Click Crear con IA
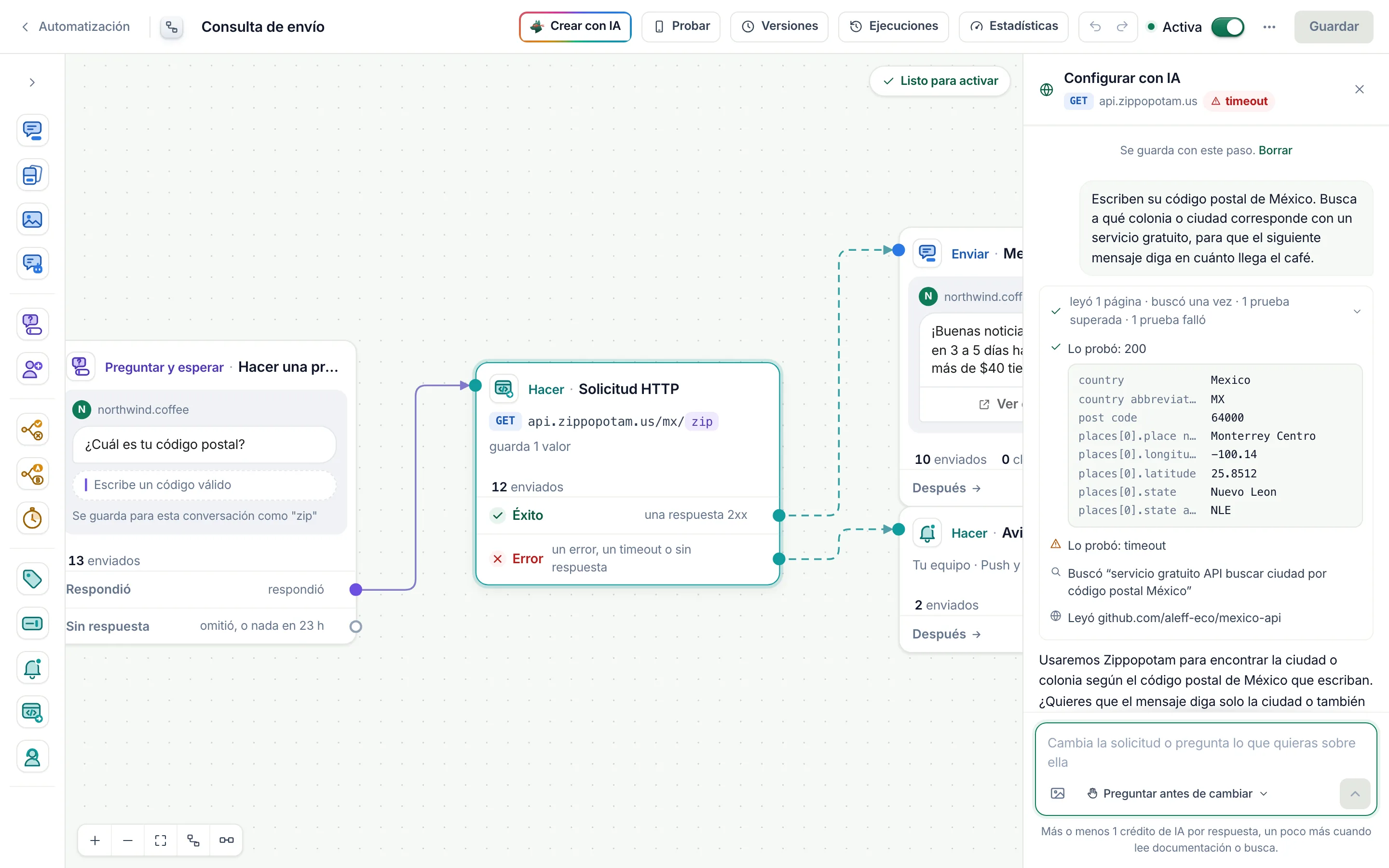The width and height of the screenshot is (1389, 868). point(575,27)
